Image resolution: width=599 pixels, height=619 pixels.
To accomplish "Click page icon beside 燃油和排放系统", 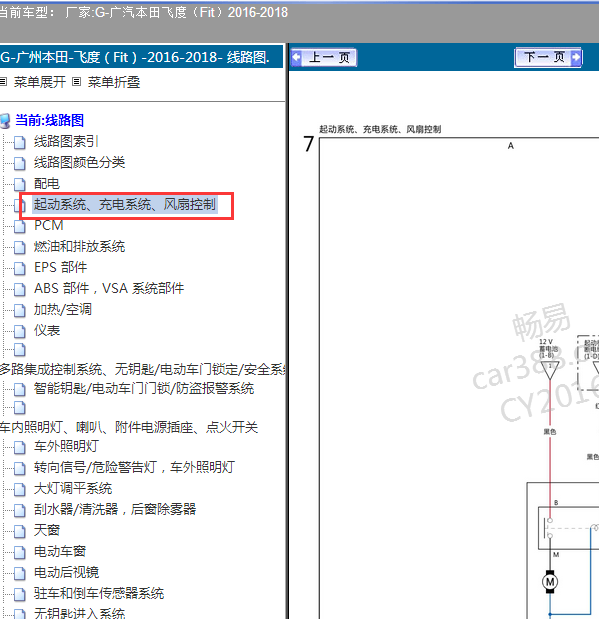I will point(20,247).
